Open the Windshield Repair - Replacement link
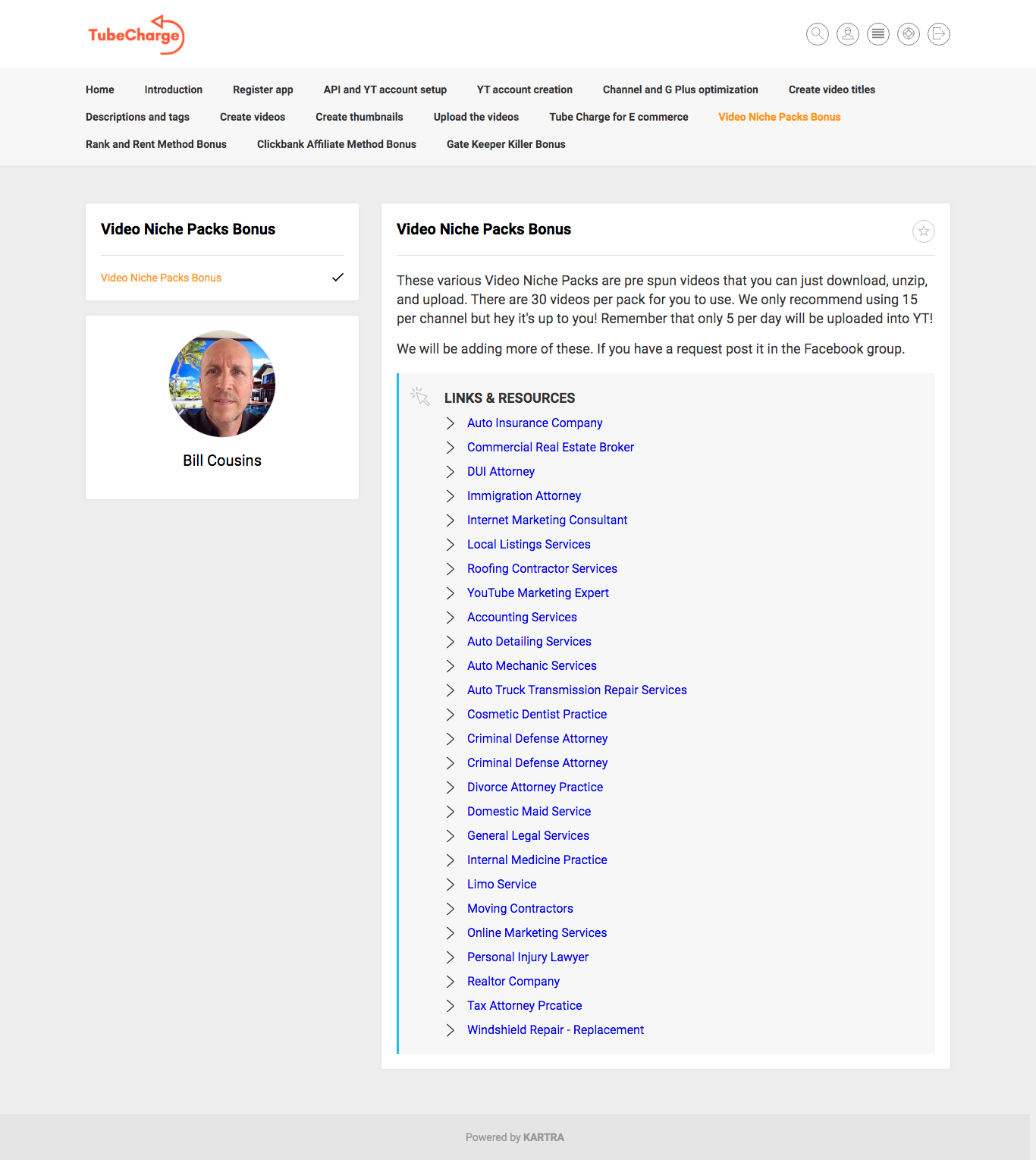This screenshot has height=1160, width=1036. [x=555, y=1030]
